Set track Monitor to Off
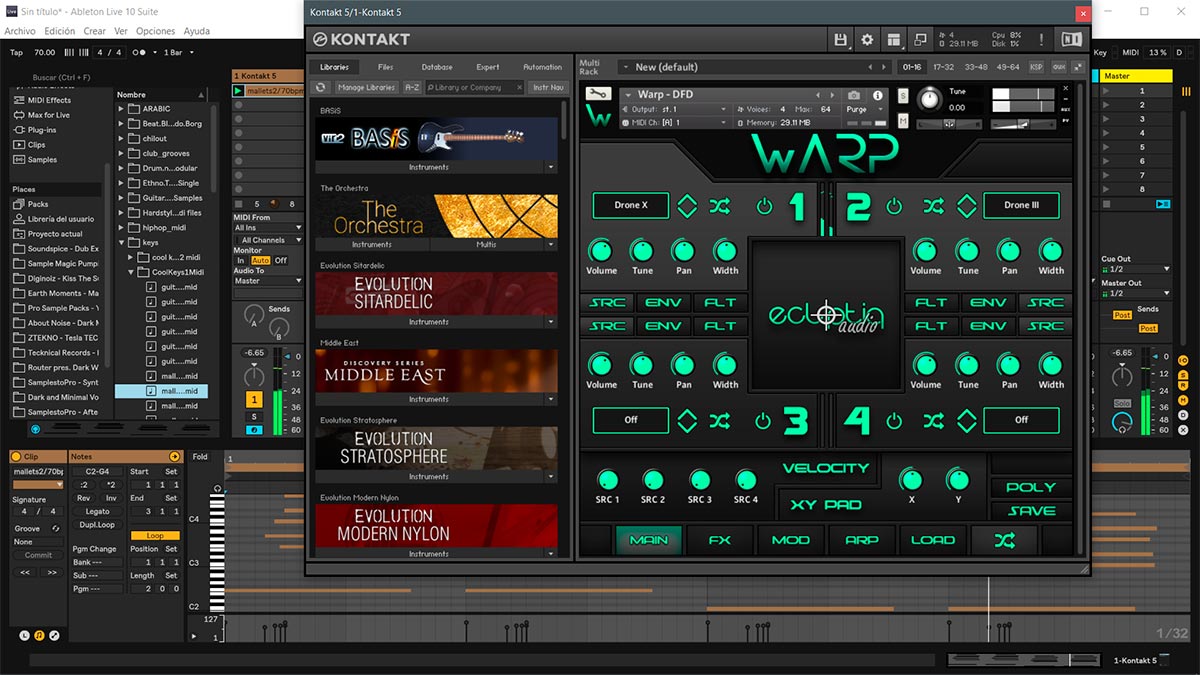The image size is (1200, 675). click(281, 260)
